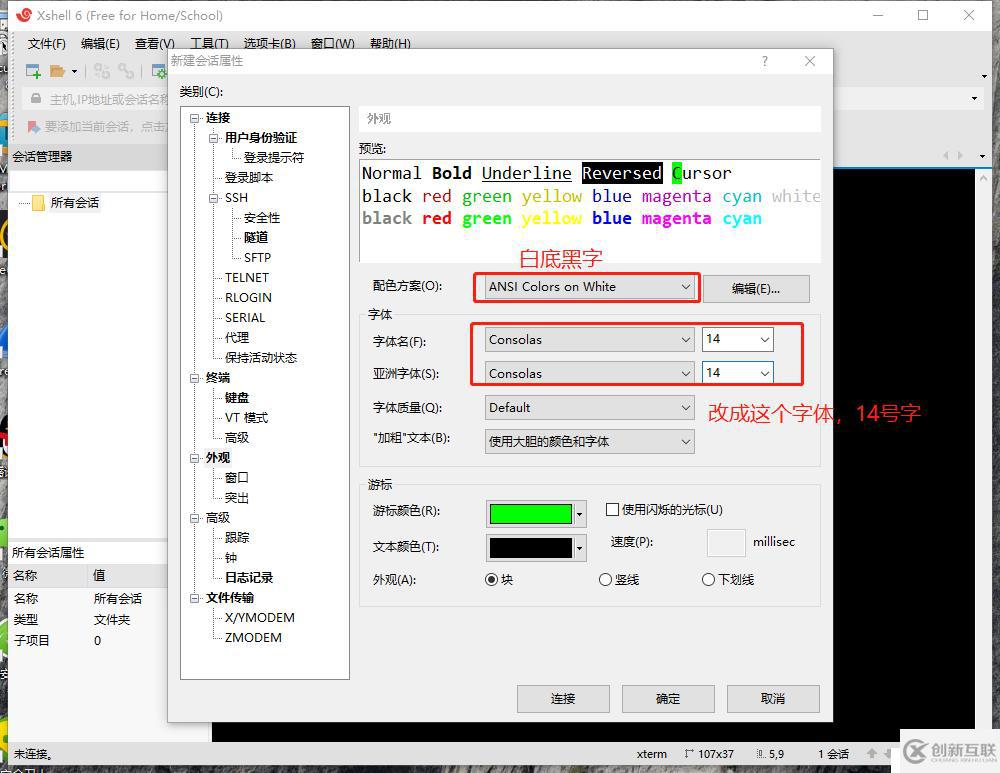Viewport: 1000px width, 773px height.
Task: Select the 块 block cursor radio button
Action: 491,580
